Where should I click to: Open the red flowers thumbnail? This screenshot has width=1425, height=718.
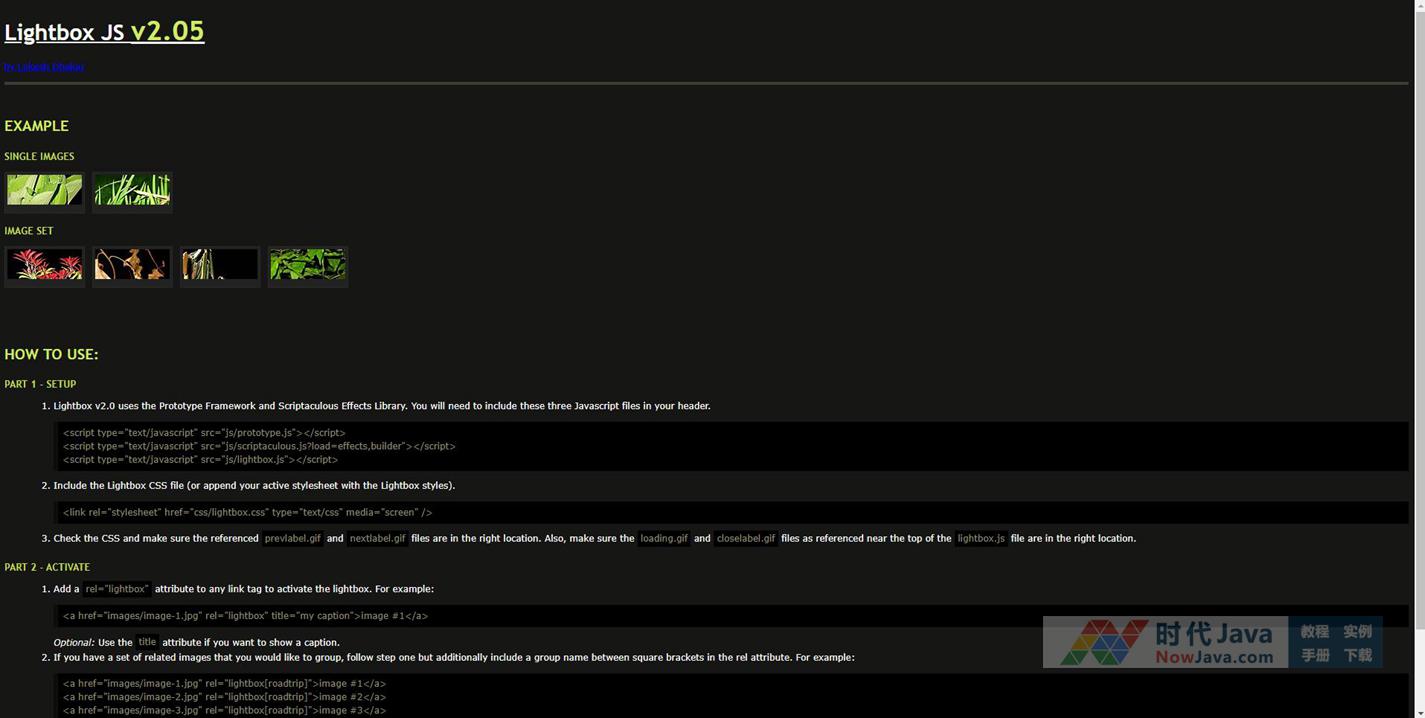click(44, 265)
